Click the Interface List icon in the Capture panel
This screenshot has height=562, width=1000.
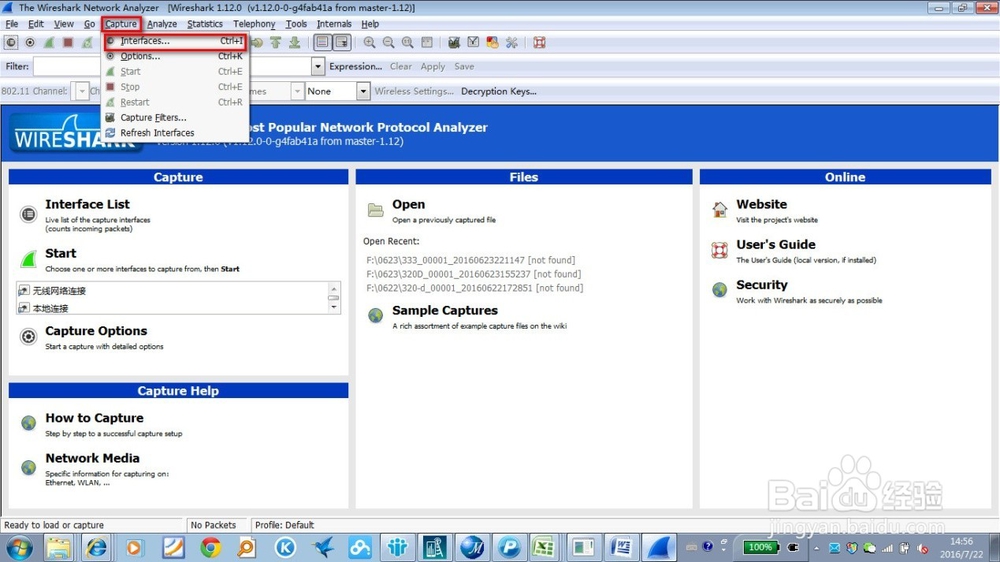point(28,214)
